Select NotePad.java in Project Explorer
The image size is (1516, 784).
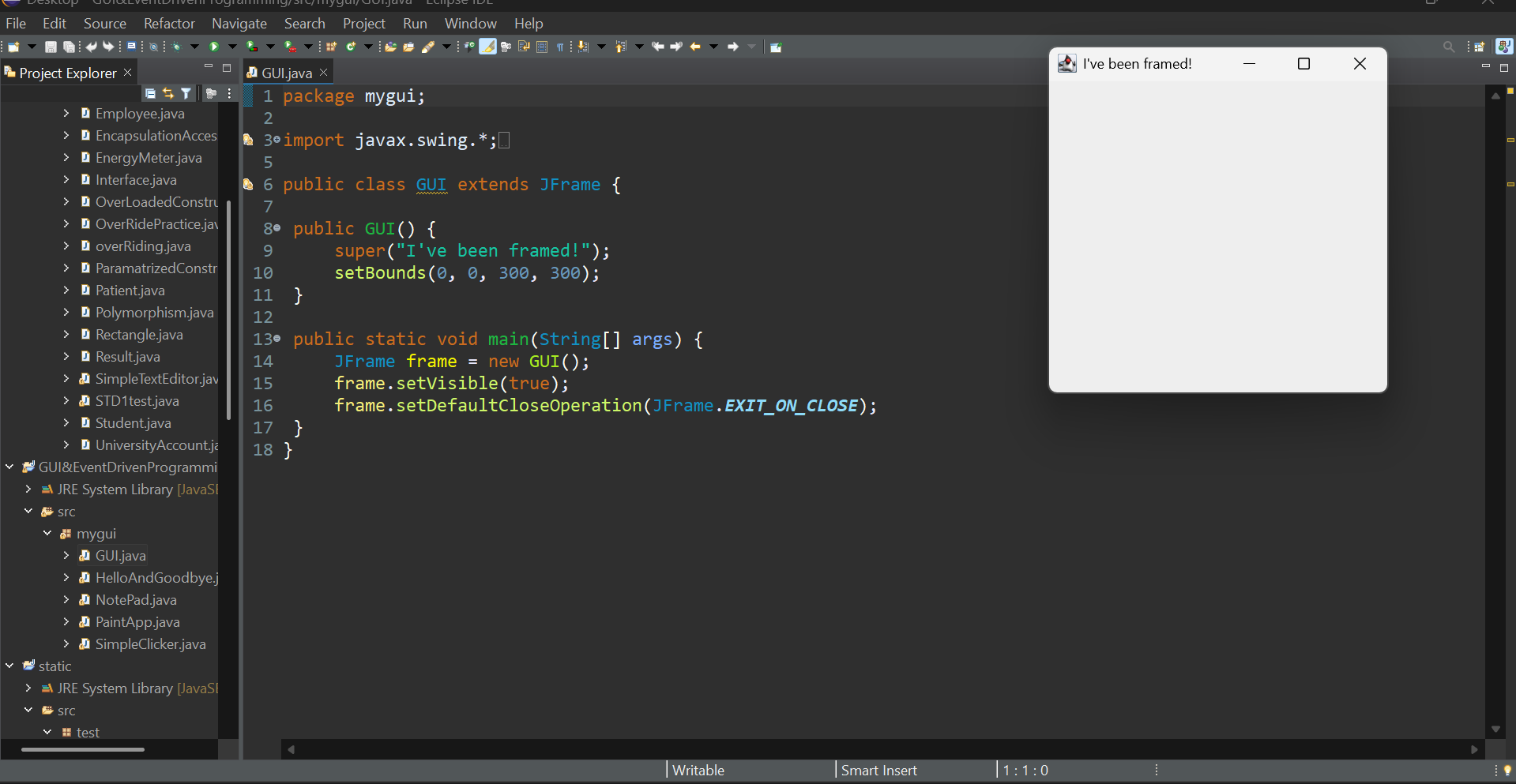(x=136, y=600)
